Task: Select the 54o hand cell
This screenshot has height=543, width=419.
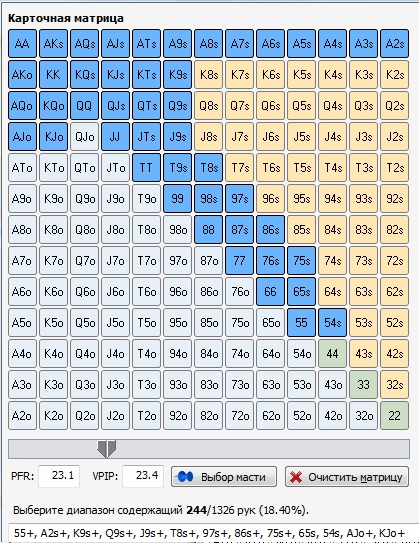Action: pyautogui.click(x=301, y=354)
